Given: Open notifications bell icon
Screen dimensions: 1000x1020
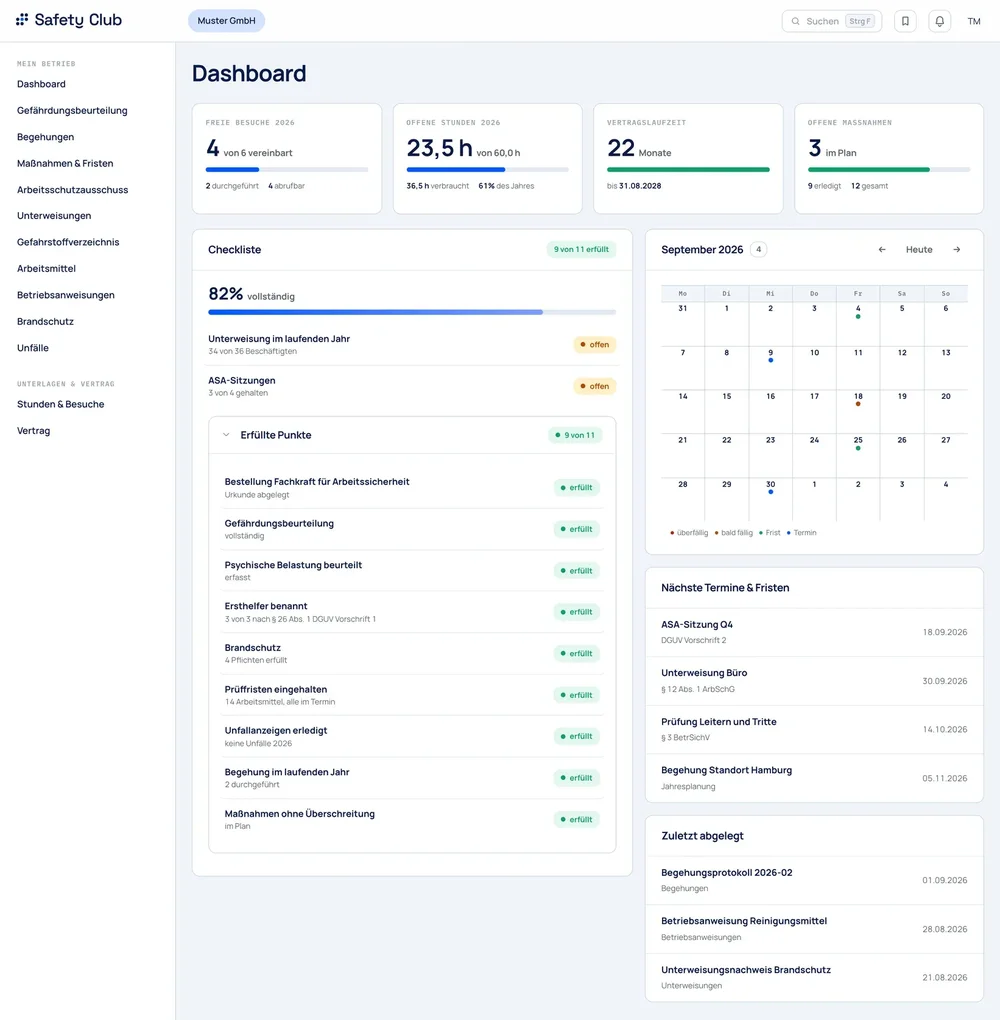Looking at the screenshot, I should [x=939, y=21].
